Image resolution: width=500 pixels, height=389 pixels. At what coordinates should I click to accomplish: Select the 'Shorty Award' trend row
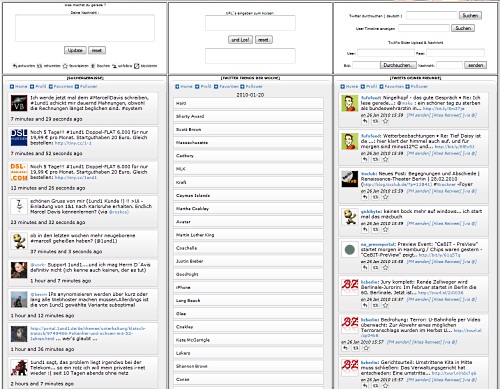[x=249, y=116]
